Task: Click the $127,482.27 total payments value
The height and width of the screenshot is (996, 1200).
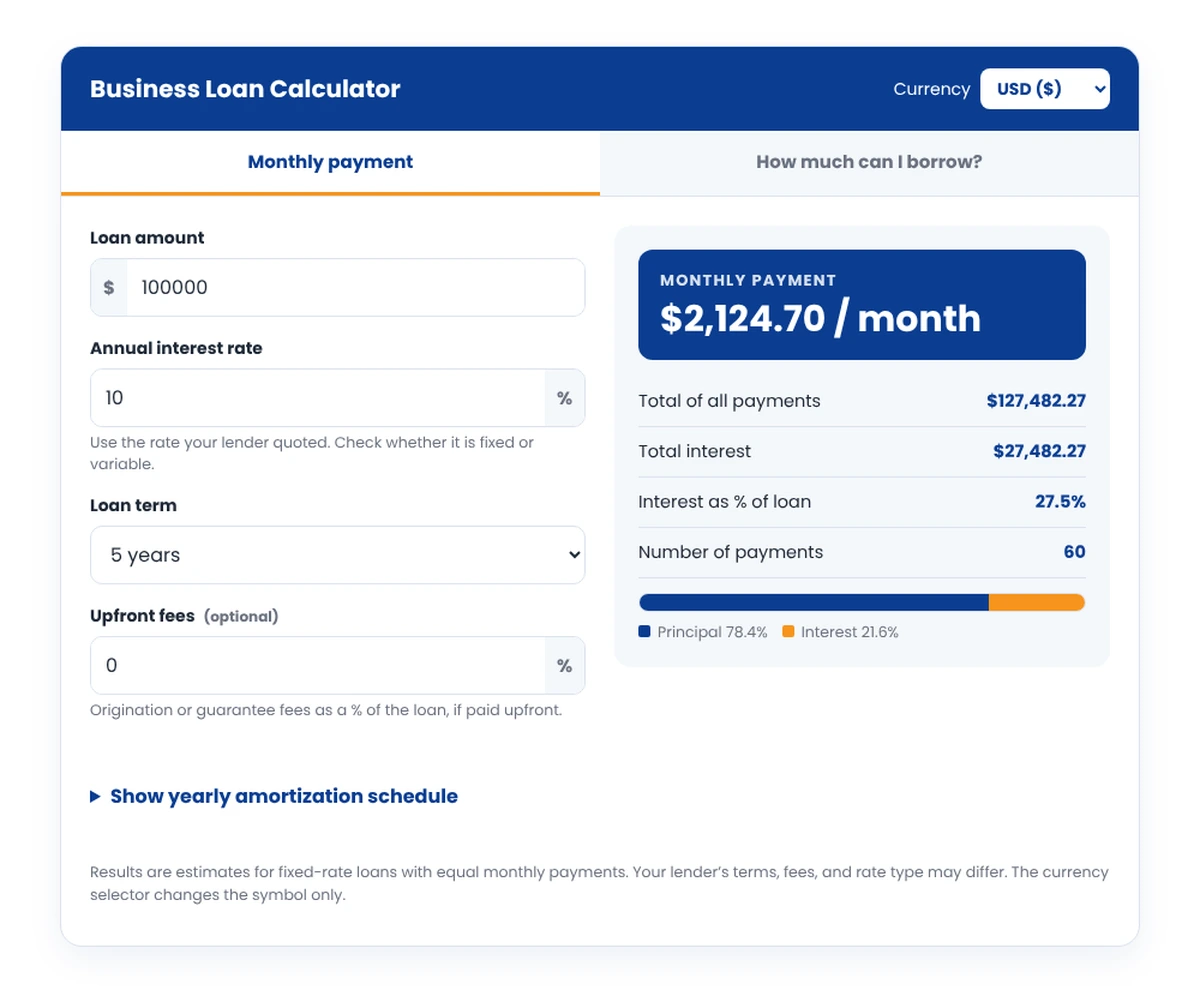Action: click(1036, 401)
